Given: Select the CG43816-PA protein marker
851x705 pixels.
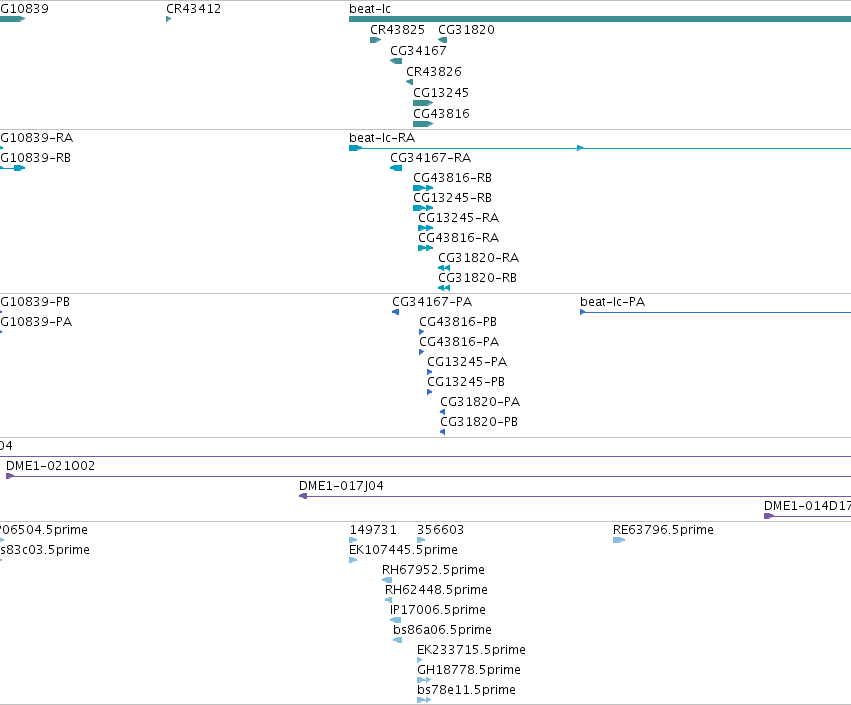Looking at the screenshot, I should (422, 352).
